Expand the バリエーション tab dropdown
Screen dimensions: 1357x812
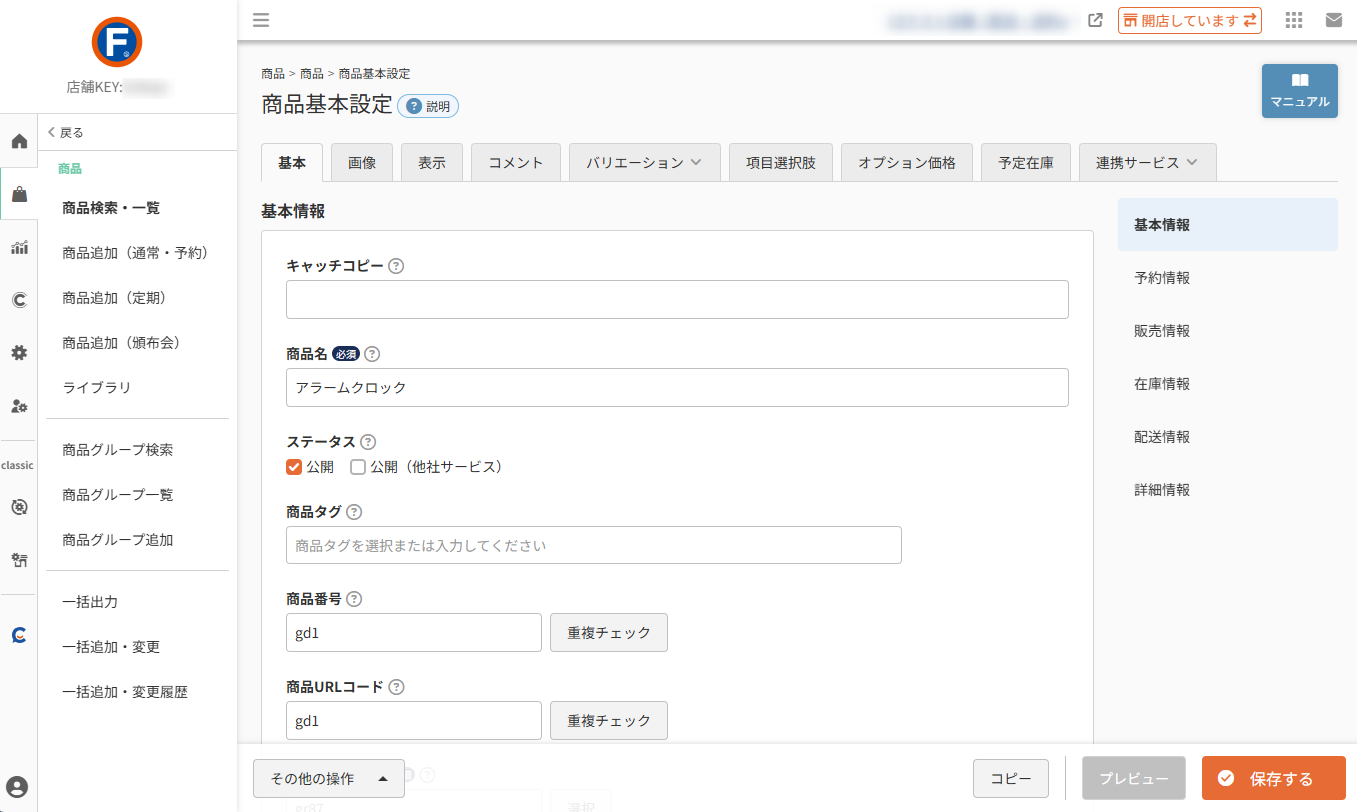click(x=645, y=163)
